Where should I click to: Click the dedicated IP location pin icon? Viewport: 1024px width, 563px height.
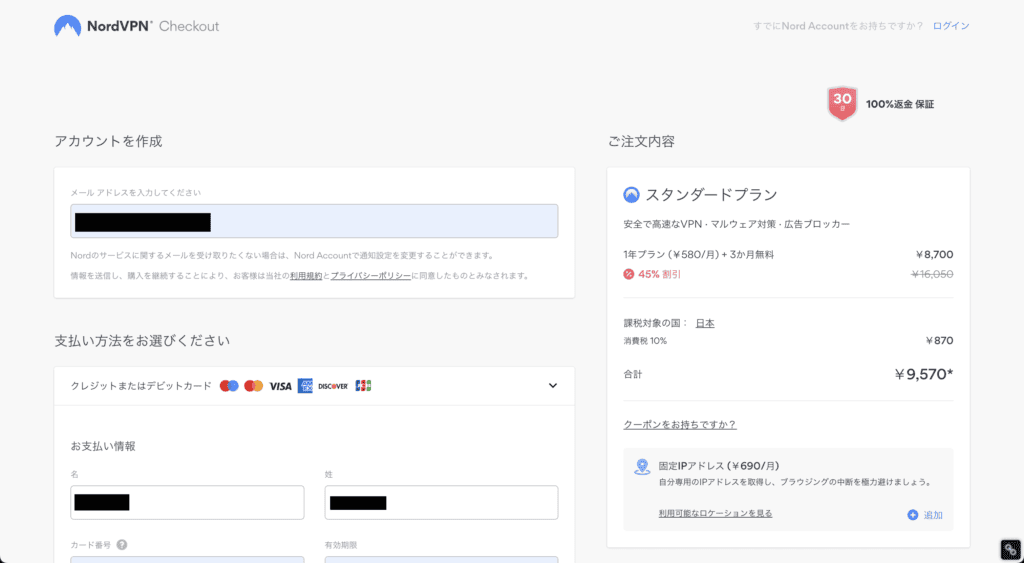coord(642,466)
